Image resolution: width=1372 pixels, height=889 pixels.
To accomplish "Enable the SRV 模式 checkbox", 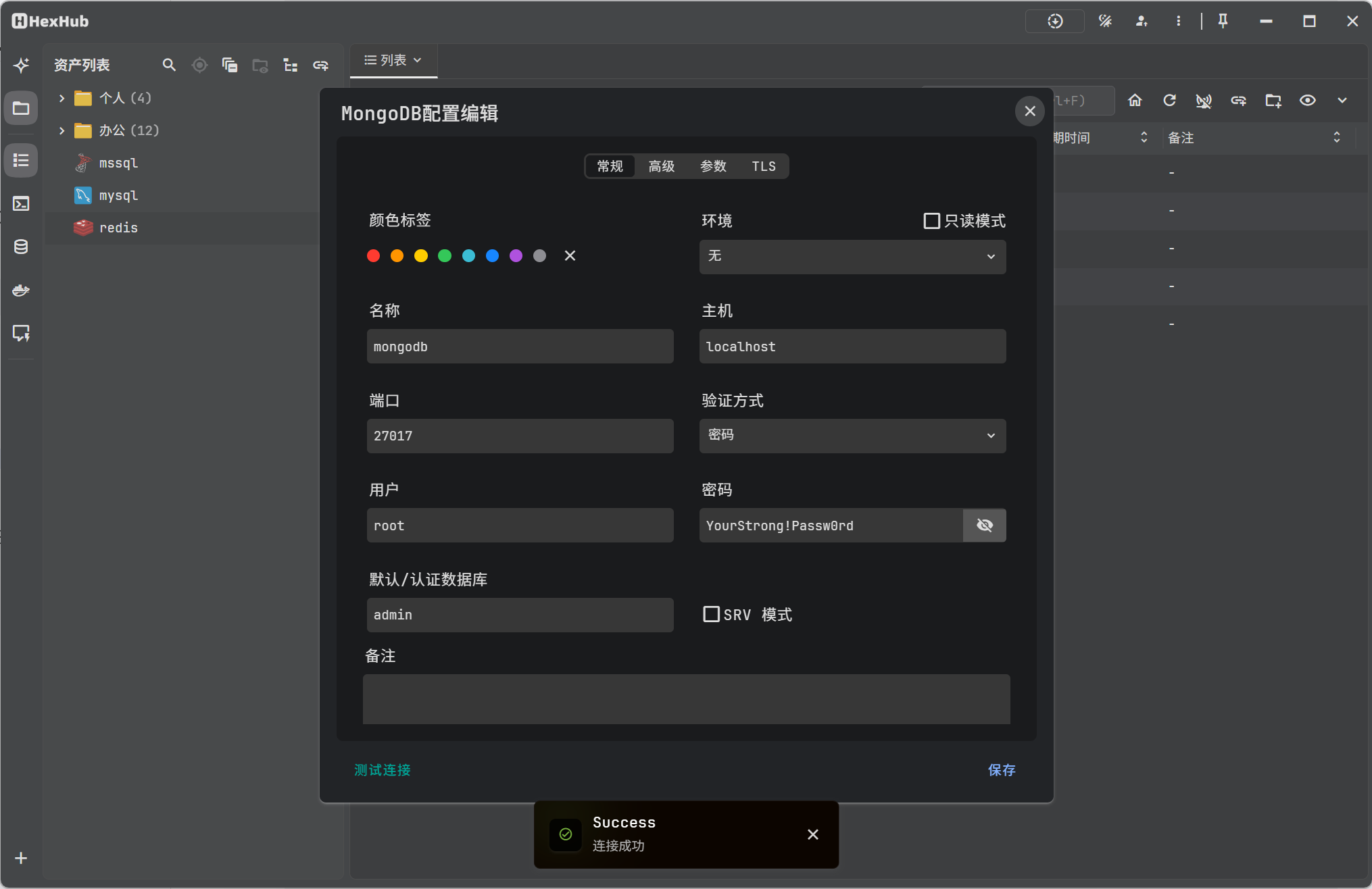I will pyautogui.click(x=711, y=614).
